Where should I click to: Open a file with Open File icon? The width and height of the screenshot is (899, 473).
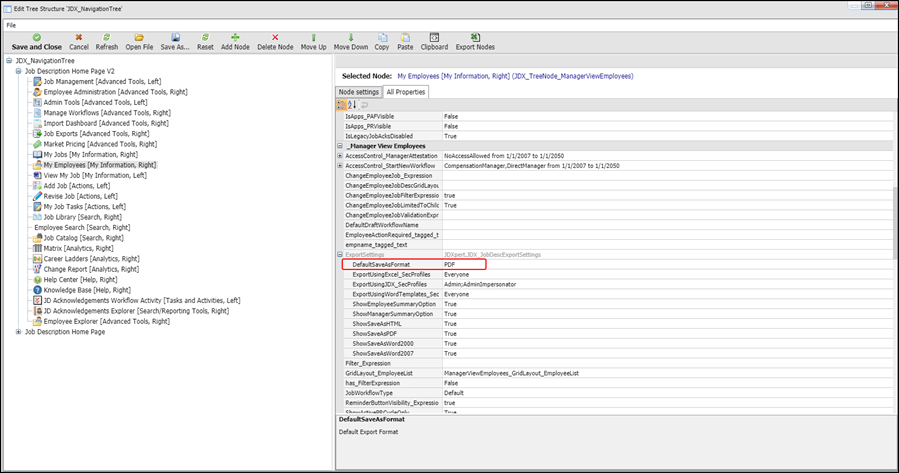pyautogui.click(x=139, y=37)
